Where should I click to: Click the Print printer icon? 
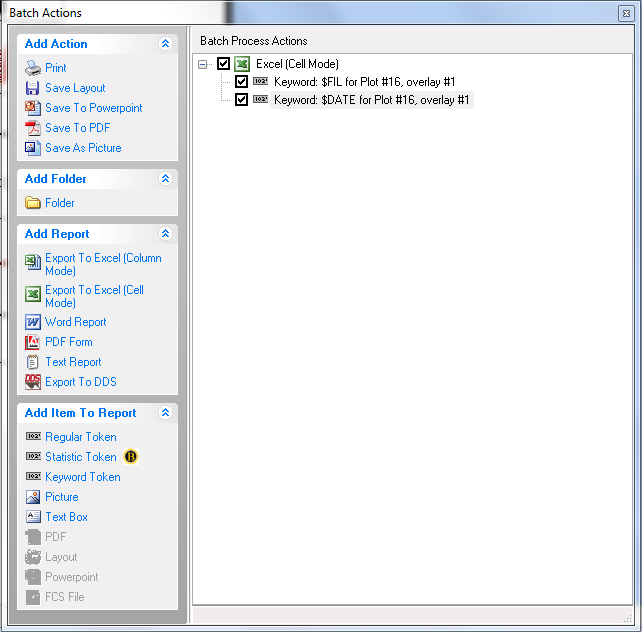click(x=33, y=68)
